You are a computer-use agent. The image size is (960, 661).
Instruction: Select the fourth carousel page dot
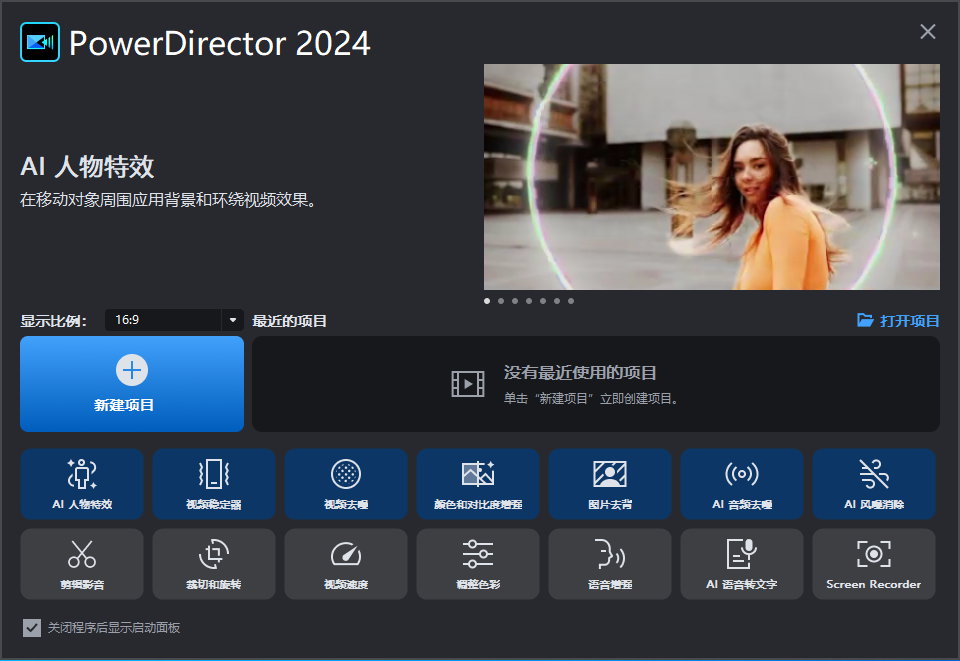529,301
